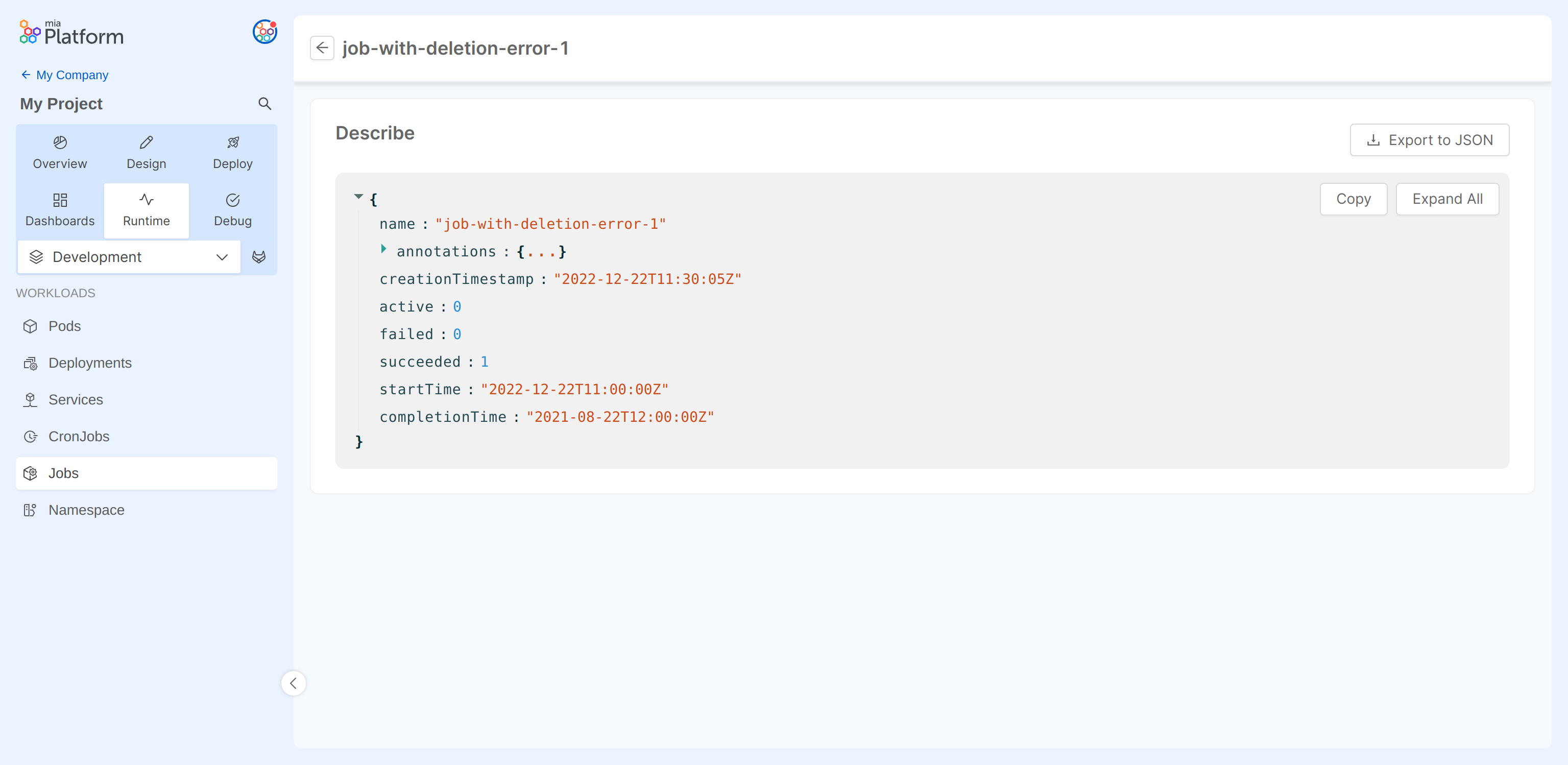The width and height of the screenshot is (1568, 765).
Task: Open the Dashboards section
Action: 60,210
